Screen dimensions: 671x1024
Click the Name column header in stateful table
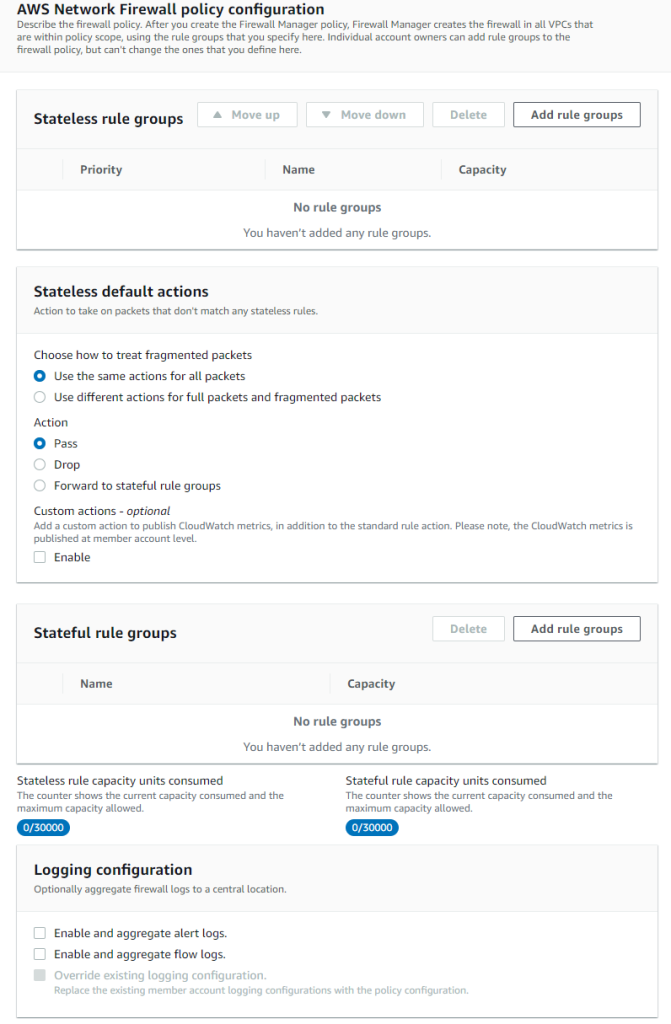tap(96, 683)
